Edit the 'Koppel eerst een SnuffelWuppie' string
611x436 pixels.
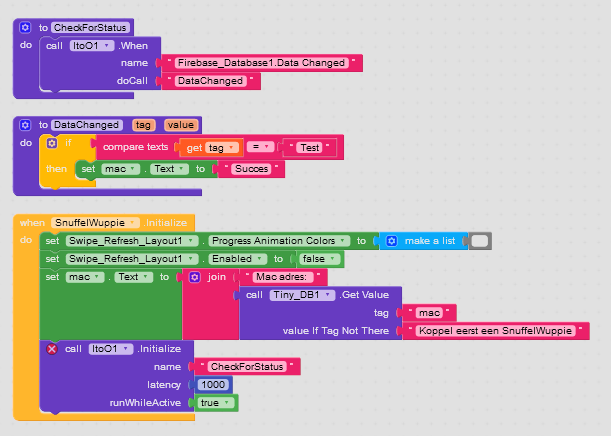(495, 331)
